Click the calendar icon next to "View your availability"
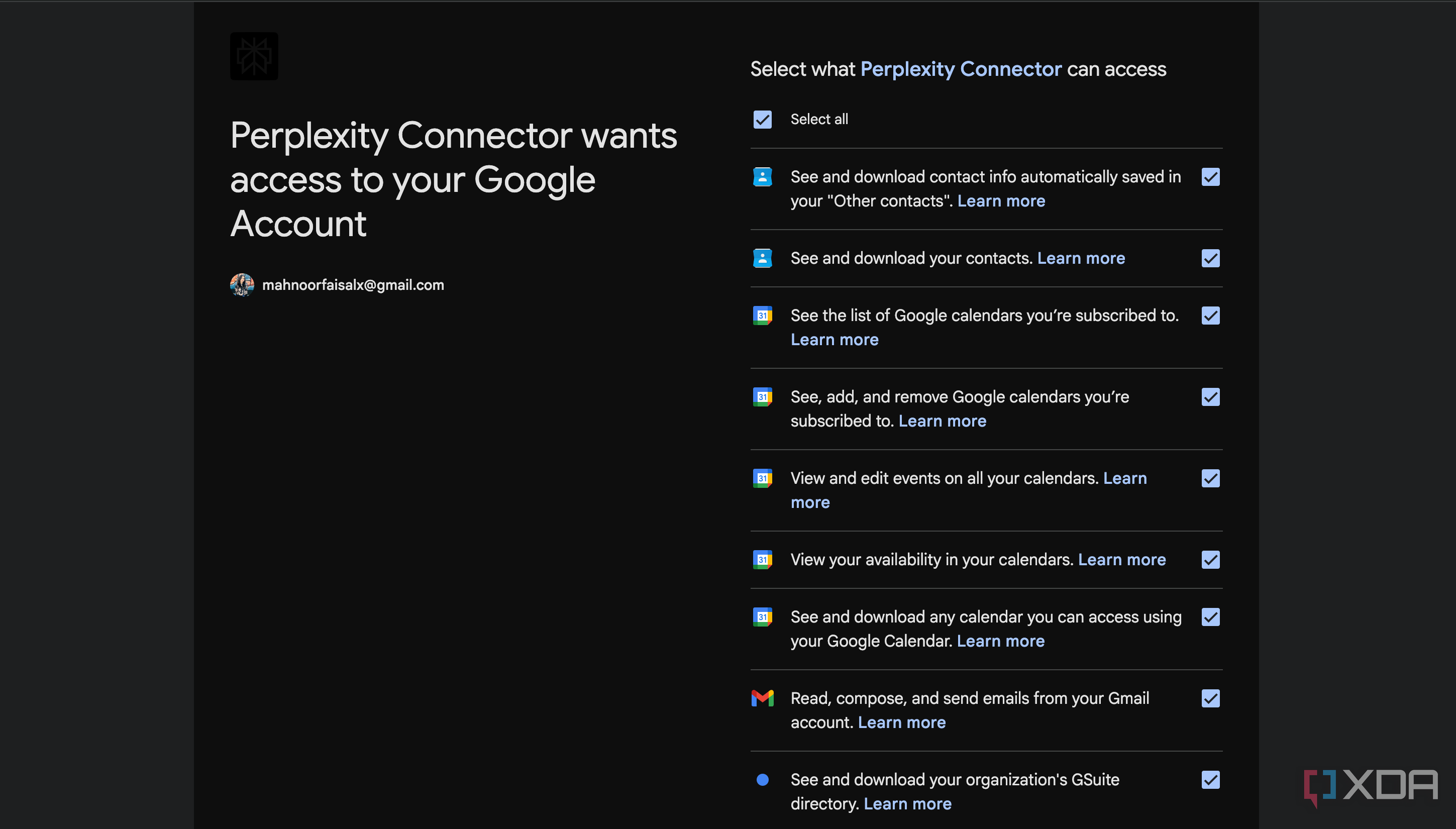The height and width of the screenshot is (829, 1456). pos(762,560)
